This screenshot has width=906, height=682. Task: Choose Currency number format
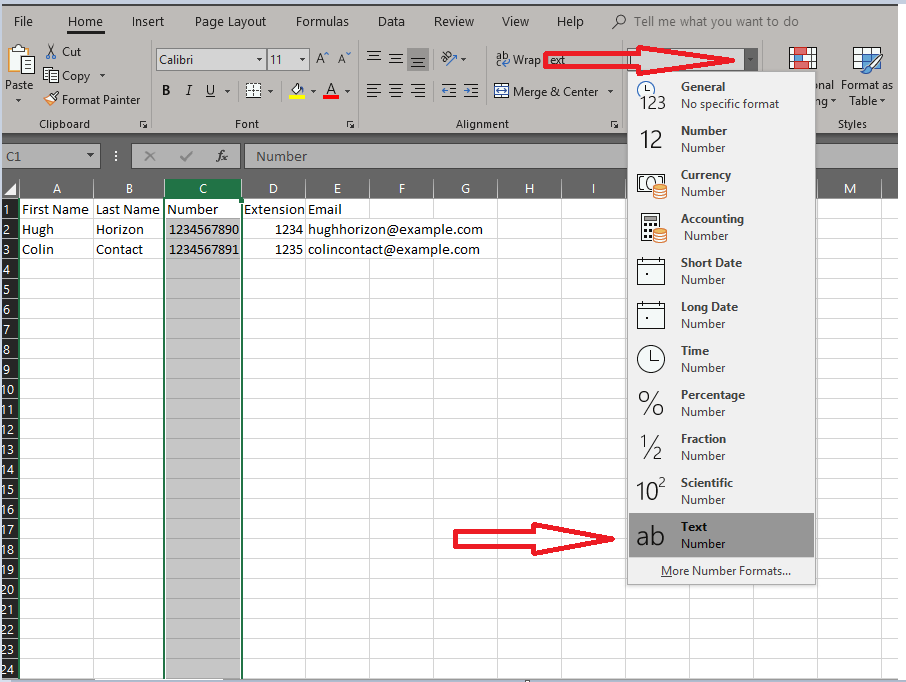tap(721, 183)
